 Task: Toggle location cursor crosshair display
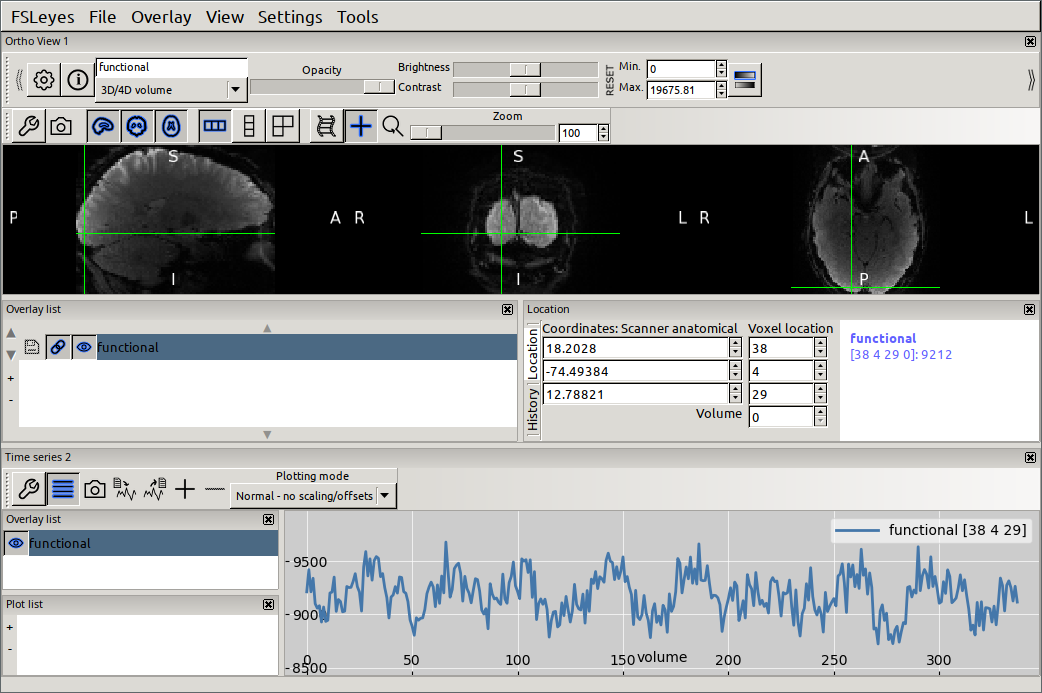pos(360,126)
